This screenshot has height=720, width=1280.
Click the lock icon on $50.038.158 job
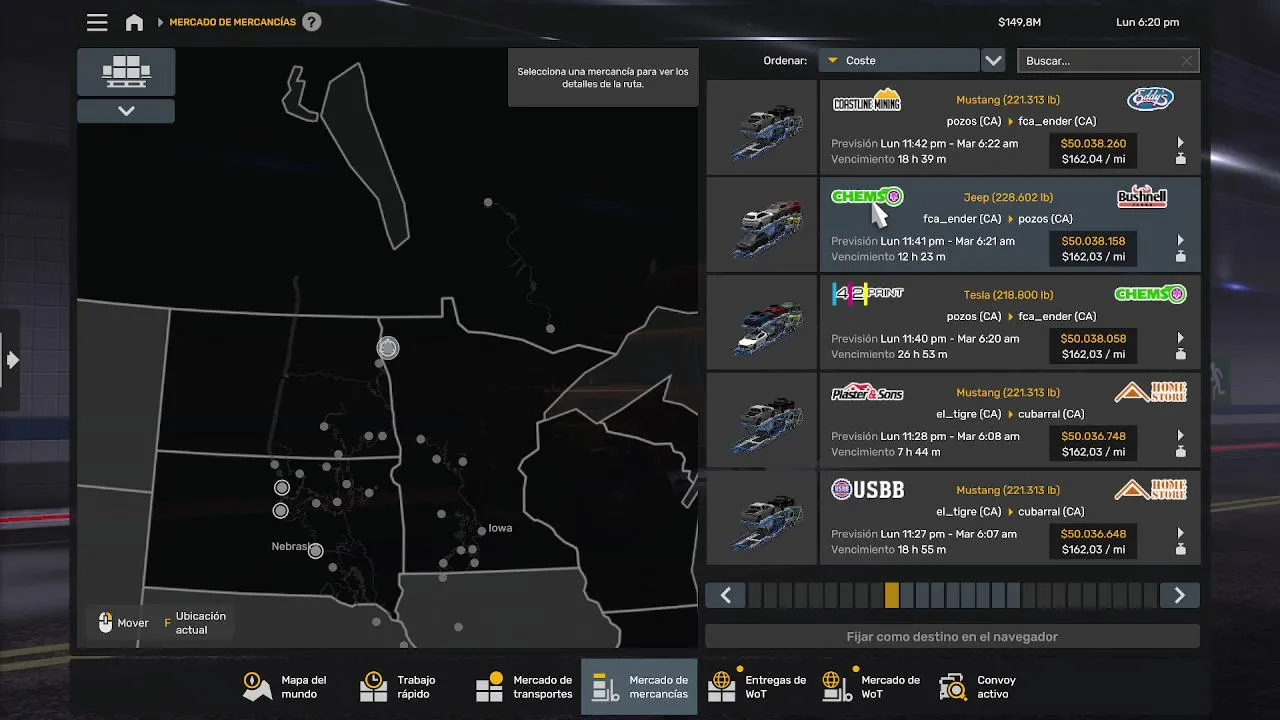pyautogui.click(x=1180, y=257)
